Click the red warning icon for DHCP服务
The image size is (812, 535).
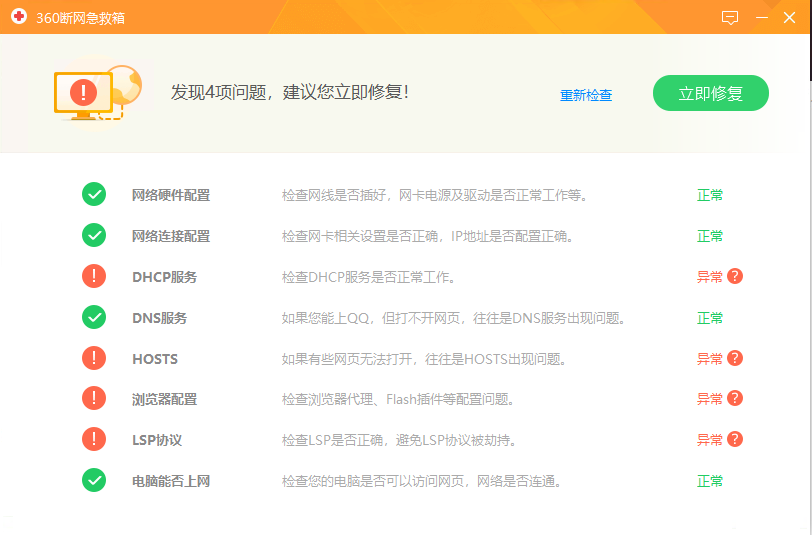coord(94,276)
